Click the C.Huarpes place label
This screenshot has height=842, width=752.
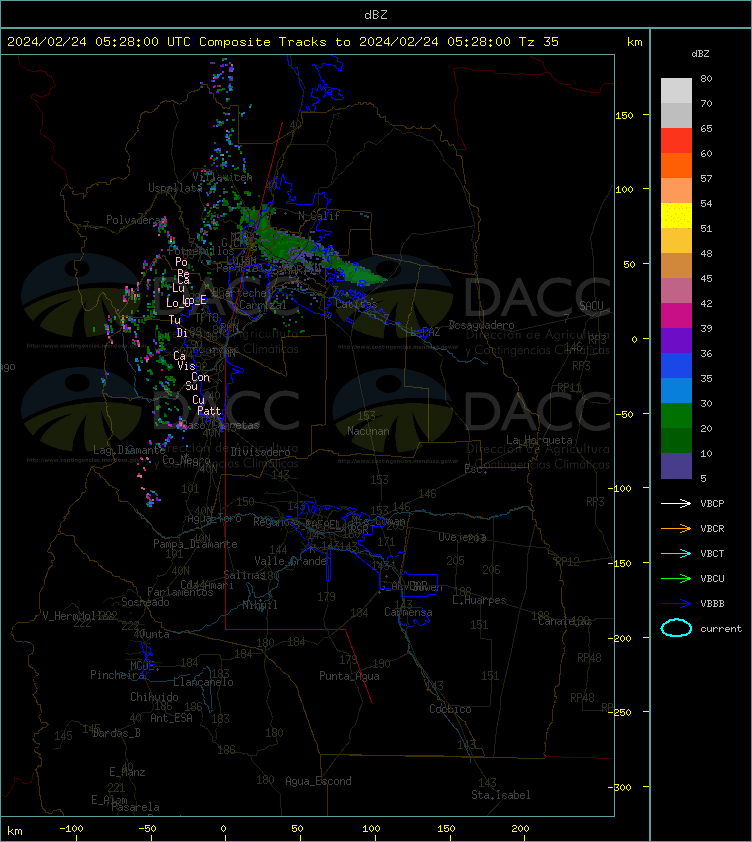pos(479,600)
